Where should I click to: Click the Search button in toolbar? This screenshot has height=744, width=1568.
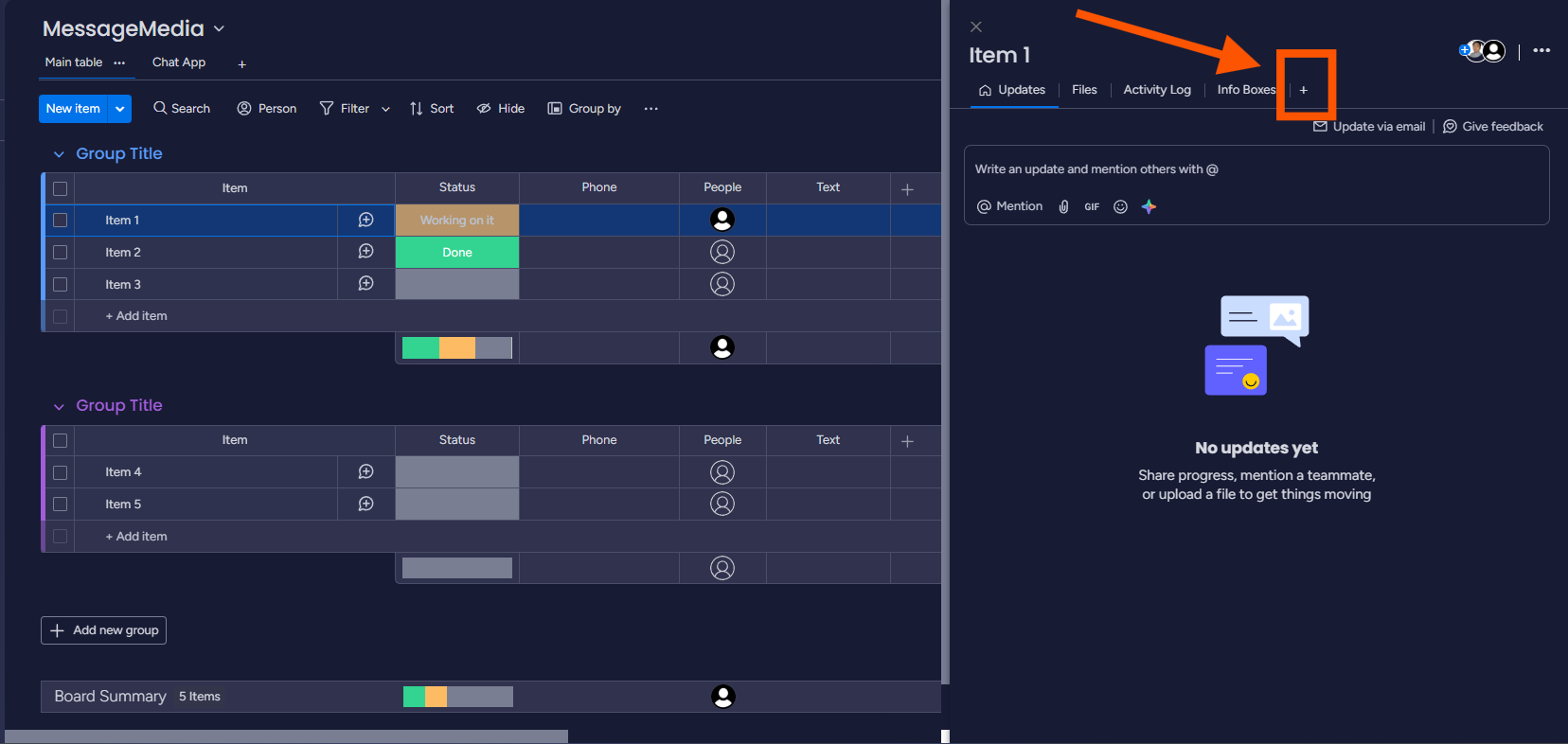click(x=182, y=109)
